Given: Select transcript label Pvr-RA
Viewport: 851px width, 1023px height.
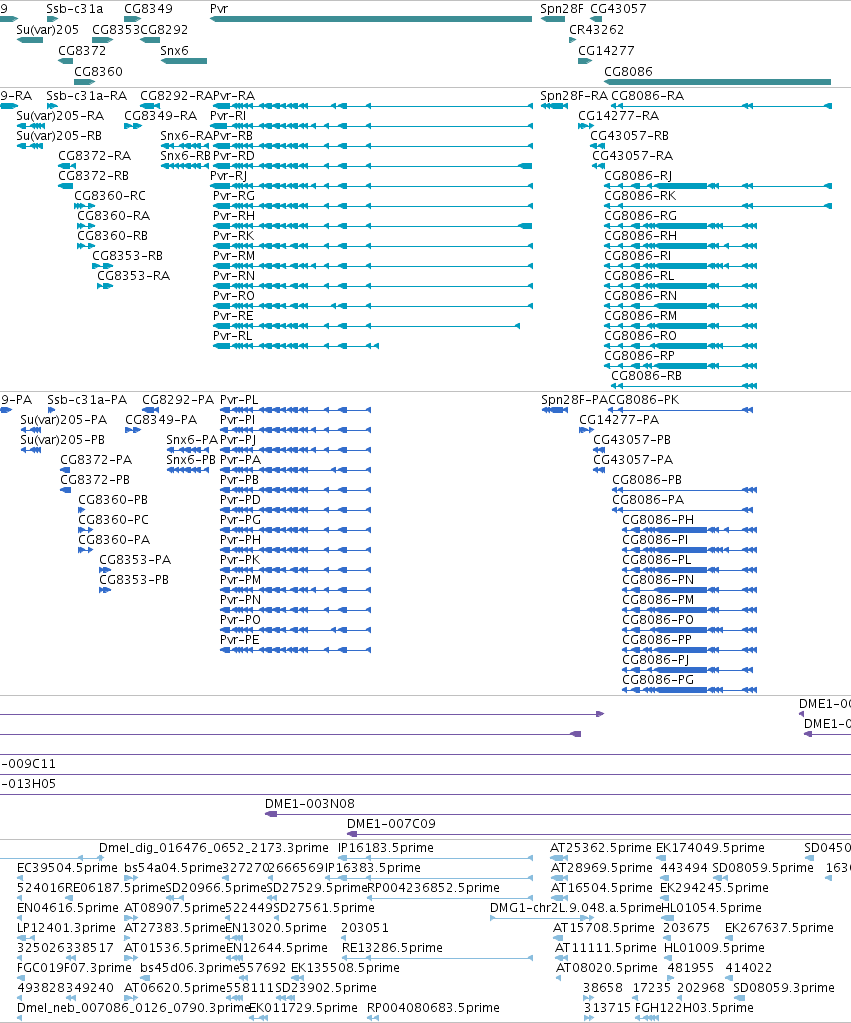Looking at the screenshot, I should 234,96.
